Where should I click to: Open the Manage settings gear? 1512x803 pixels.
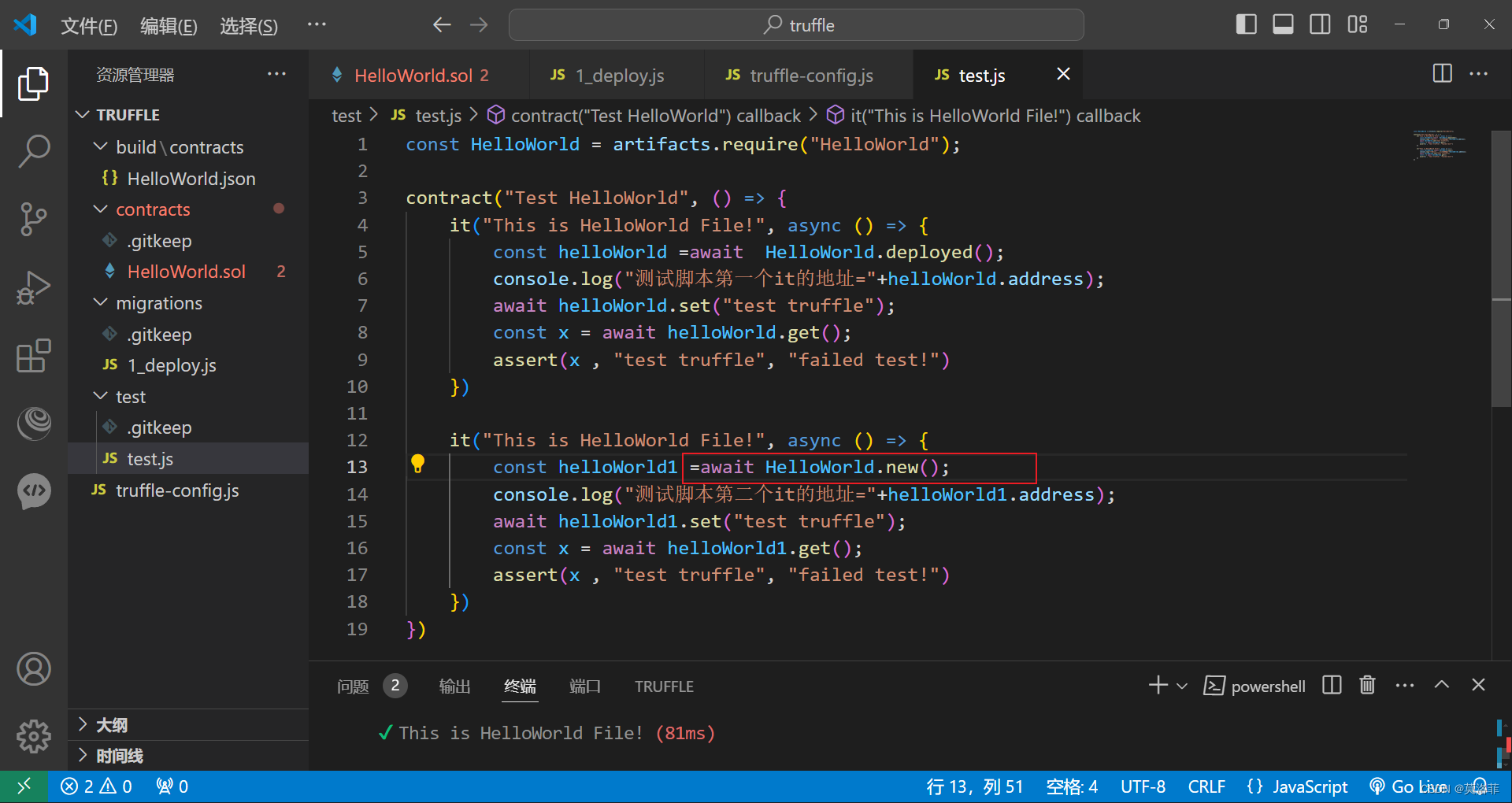pos(33,737)
